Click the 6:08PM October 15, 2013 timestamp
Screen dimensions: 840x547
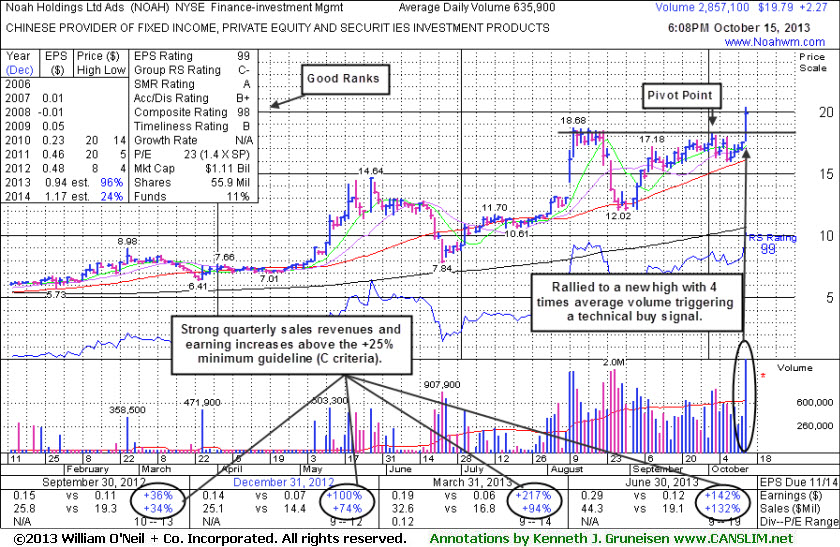pyautogui.click(x=739, y=28)
